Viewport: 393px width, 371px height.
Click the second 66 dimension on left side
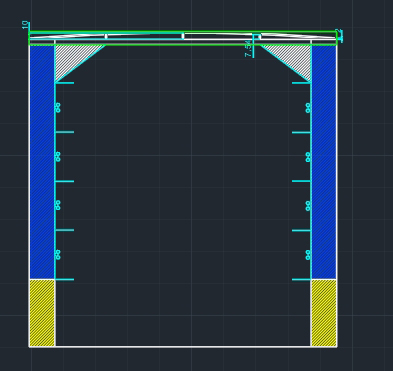click(58, 157)
